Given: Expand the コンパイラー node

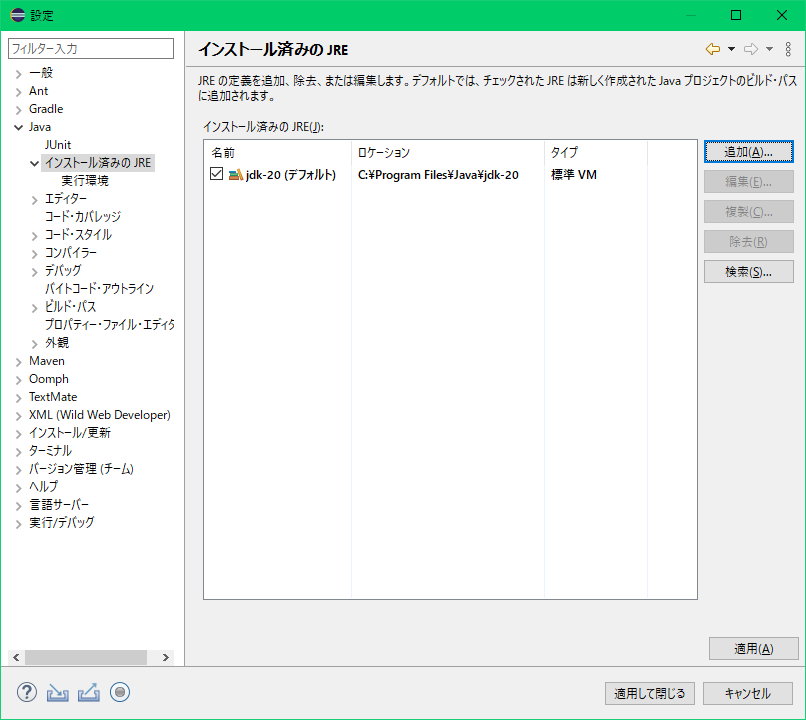Looking at the screenshot, I should coord(34,254).
